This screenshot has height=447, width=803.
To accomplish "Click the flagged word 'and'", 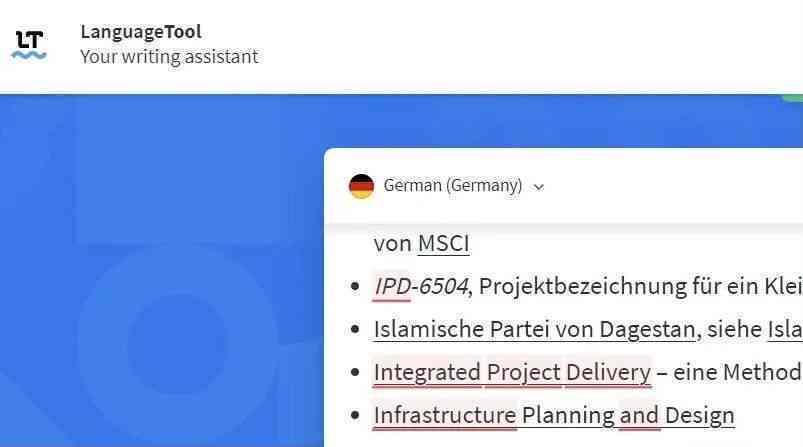I will pos(639,416).
